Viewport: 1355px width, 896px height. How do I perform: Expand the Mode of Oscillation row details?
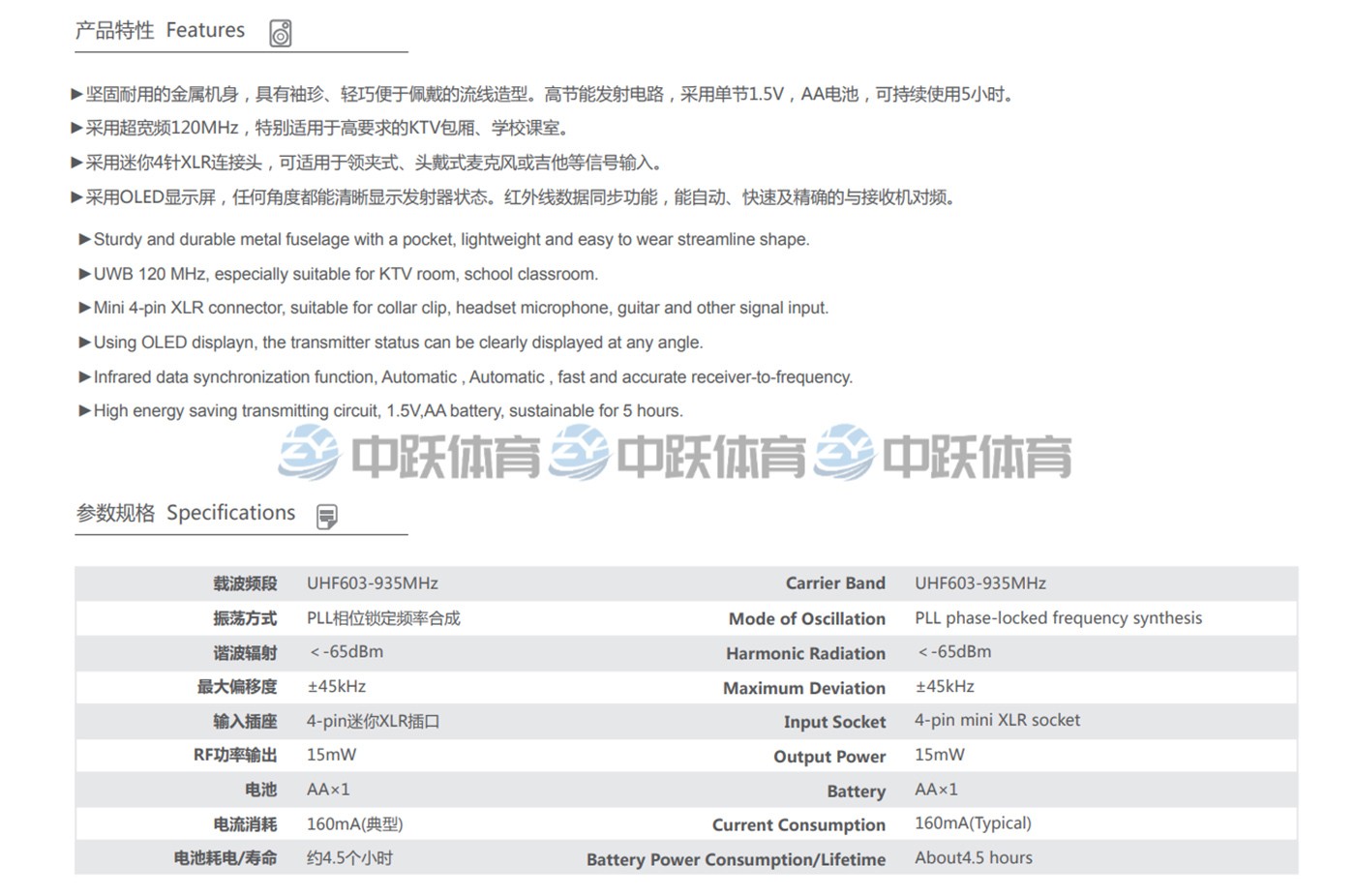pyautogui.click(x=677, y=617)
